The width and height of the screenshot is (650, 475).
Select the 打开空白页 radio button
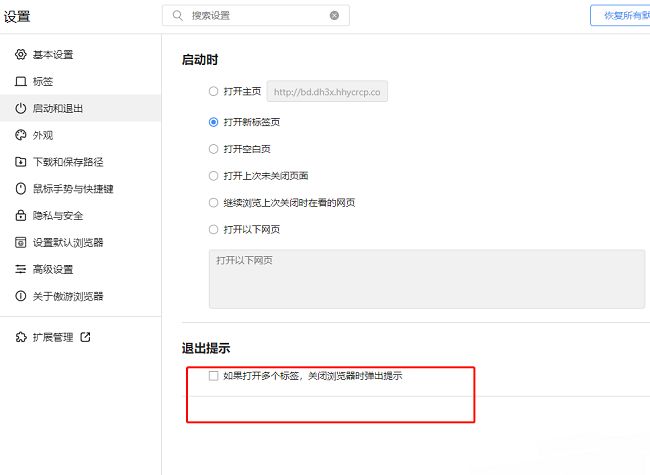pyautogui.click(x=213, y=149)
